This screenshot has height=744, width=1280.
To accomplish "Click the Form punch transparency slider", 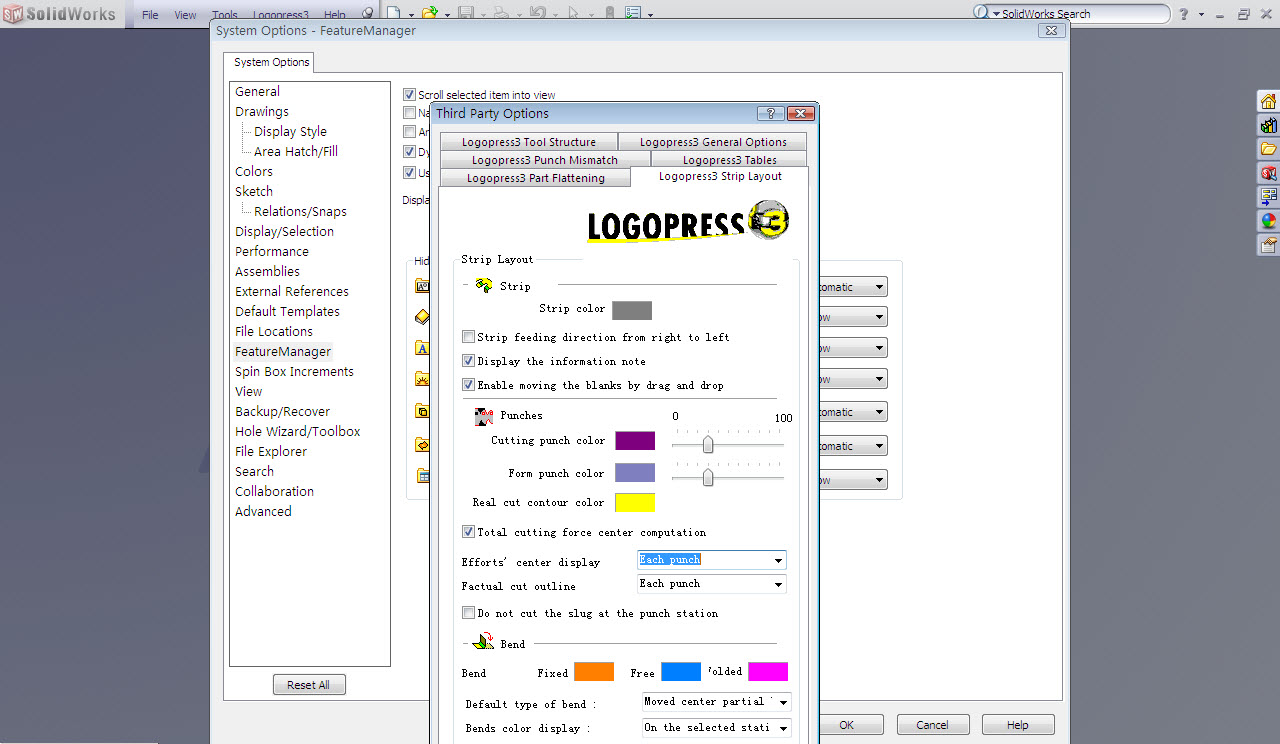I will tap(707, 477).
